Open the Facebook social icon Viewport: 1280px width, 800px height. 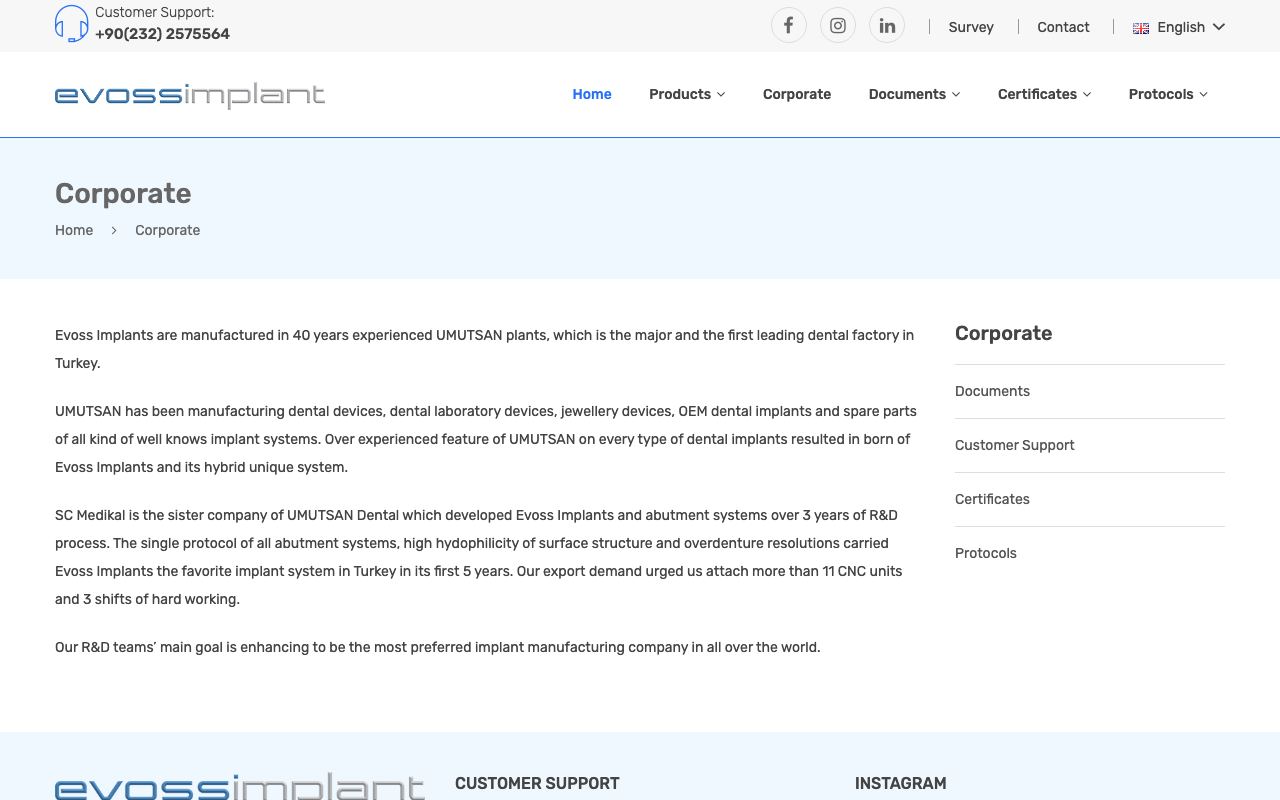[788, 25]
